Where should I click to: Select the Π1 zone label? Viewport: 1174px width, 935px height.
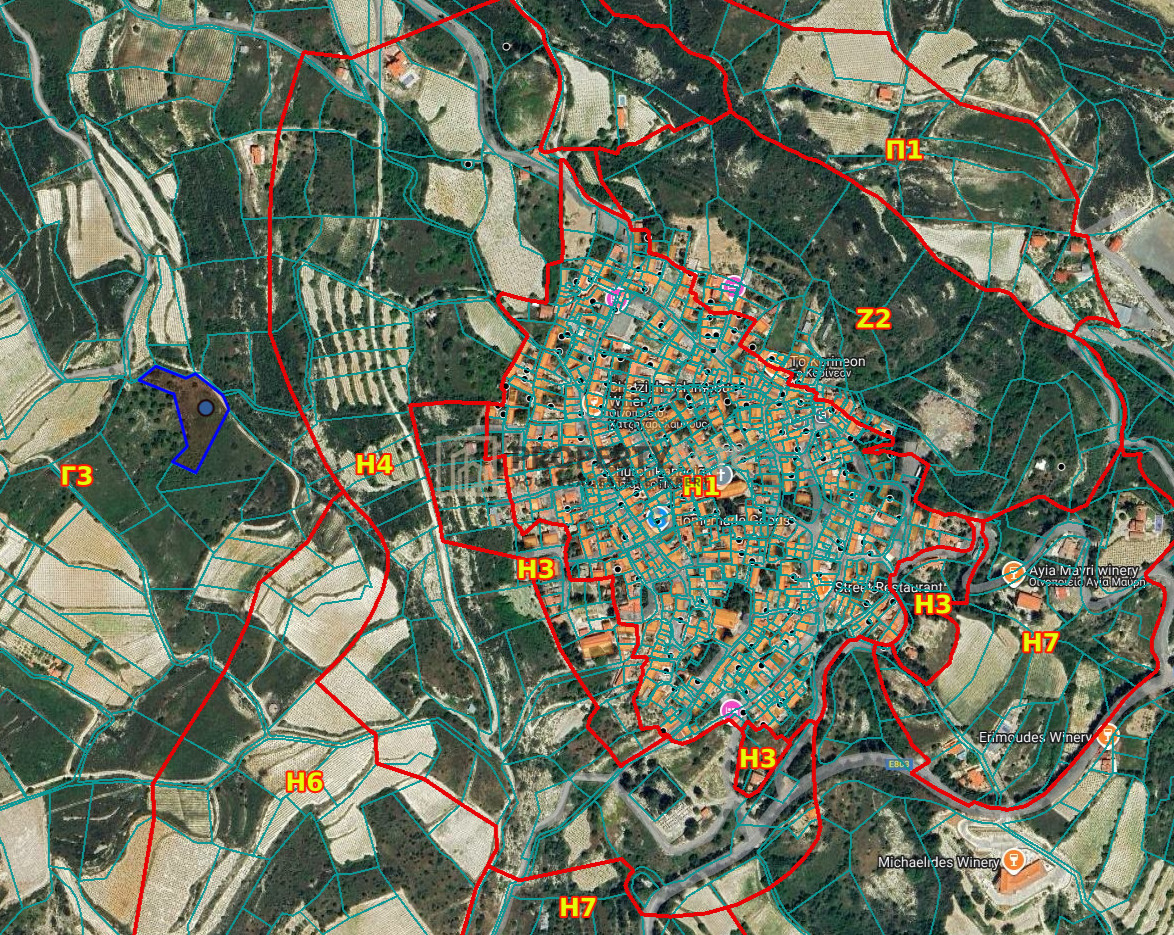[904, 150]
